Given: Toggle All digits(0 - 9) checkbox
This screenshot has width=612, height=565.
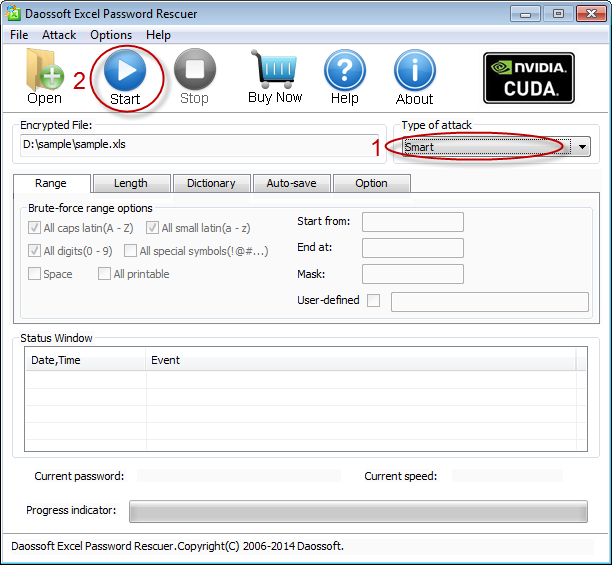Looking at the screenshot, I should pyautogui.click(x=34, y=251).
